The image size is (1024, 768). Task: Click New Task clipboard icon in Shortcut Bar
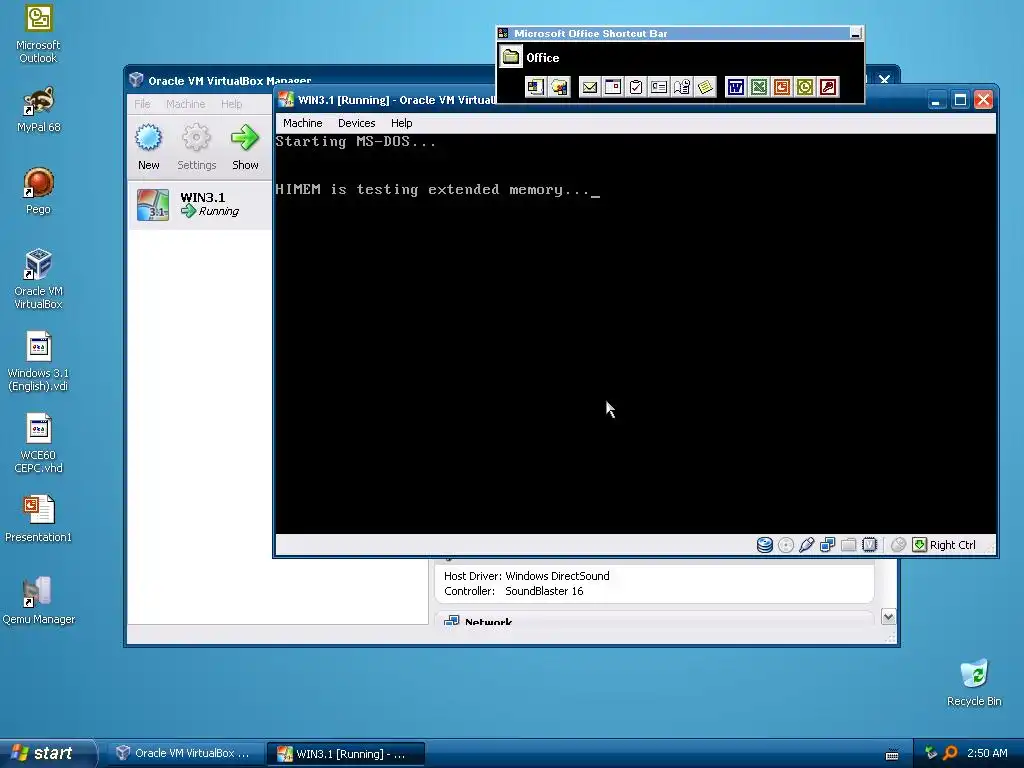pyautogui.click(x=635, y=87)
